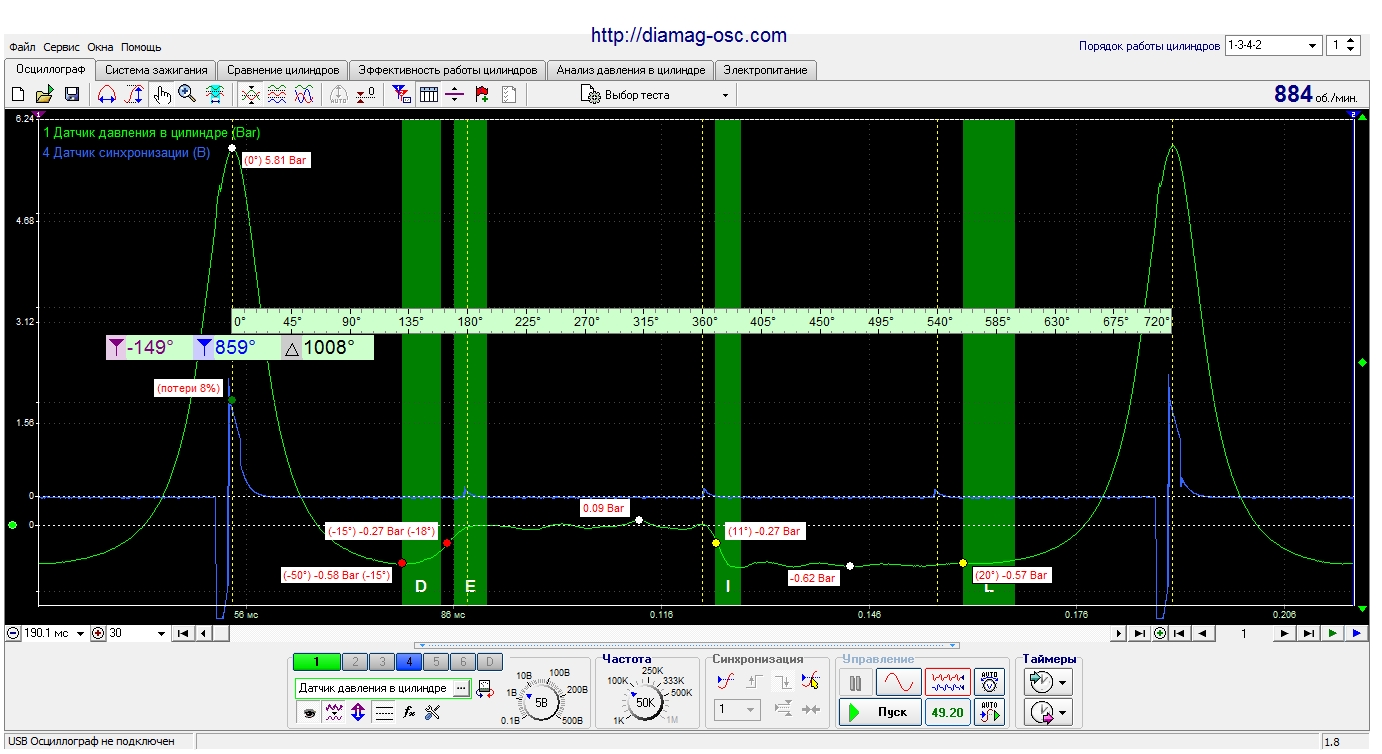
Task: Click the sync cursor pointer icon
Action: click(x=811, y=681)
